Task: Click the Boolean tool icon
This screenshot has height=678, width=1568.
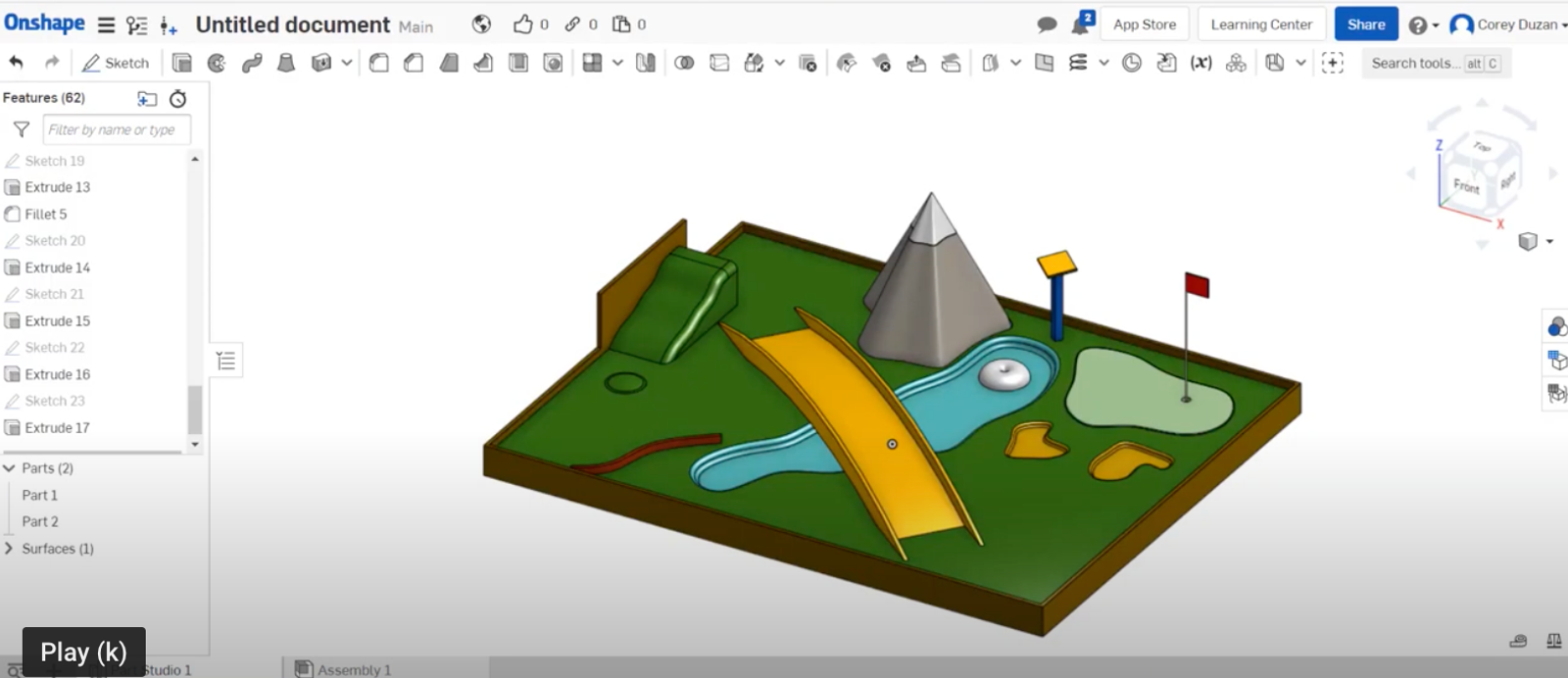Action: click(x=684, y=64)
